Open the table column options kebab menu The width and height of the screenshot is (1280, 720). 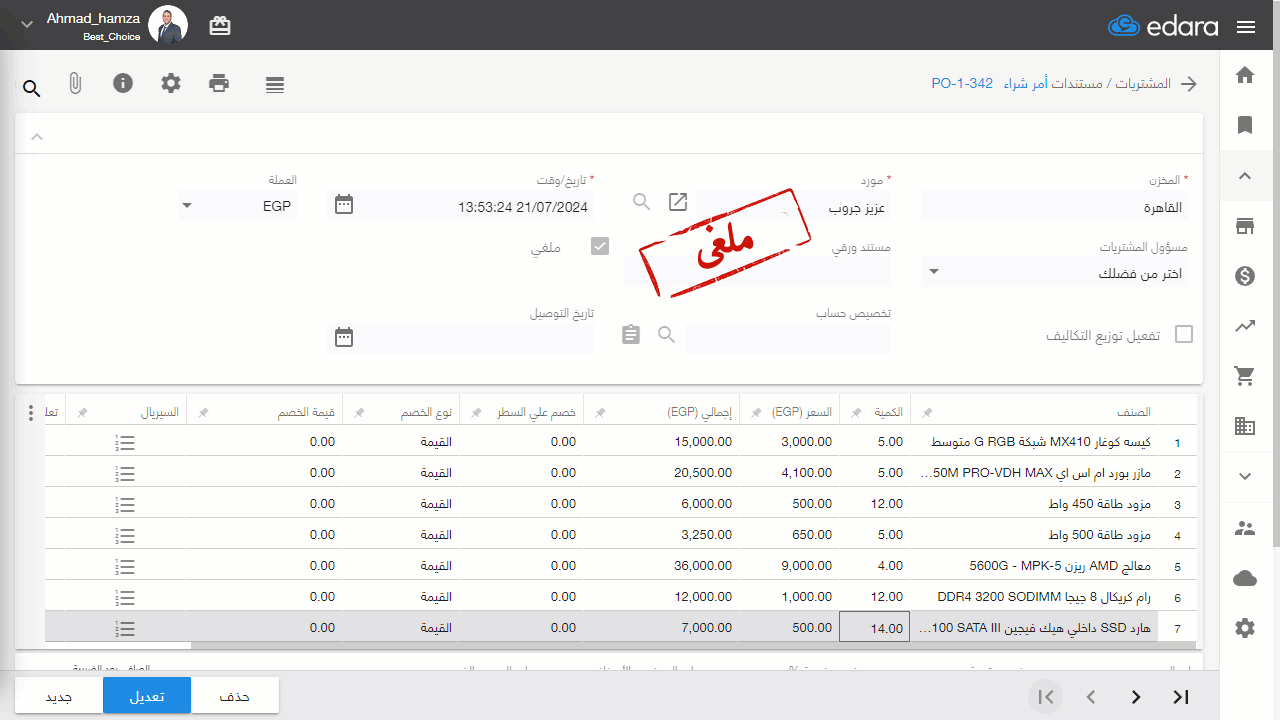coord(30,412)
